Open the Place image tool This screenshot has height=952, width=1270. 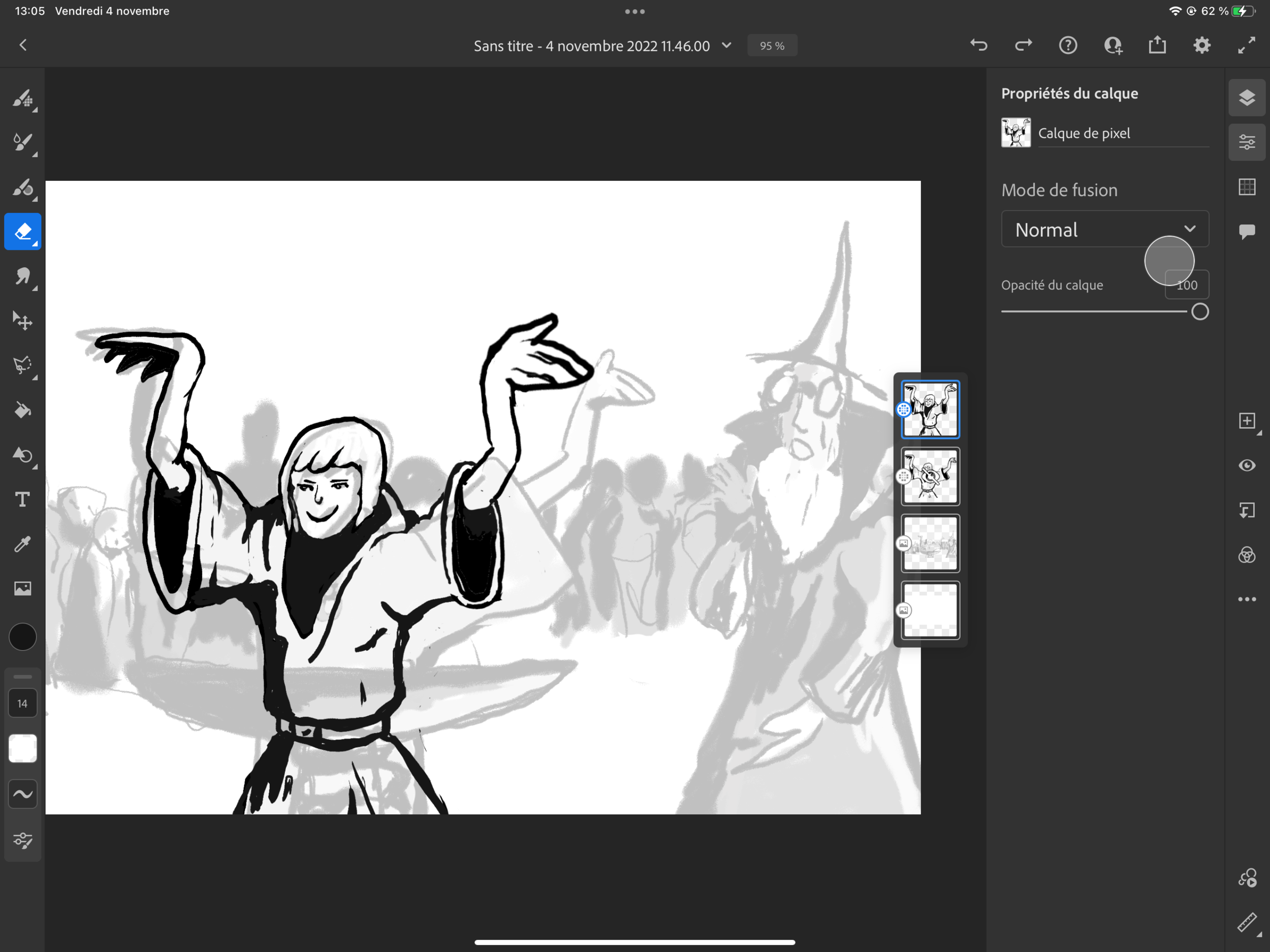click(22, 589)
